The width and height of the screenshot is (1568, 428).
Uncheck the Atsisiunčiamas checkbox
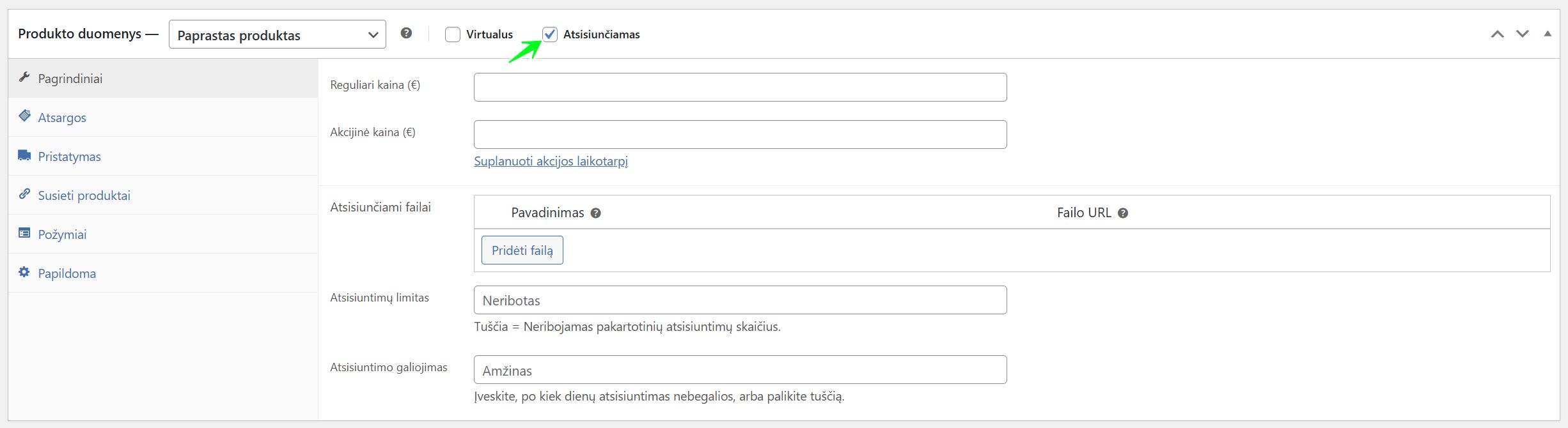click(550, 34)
